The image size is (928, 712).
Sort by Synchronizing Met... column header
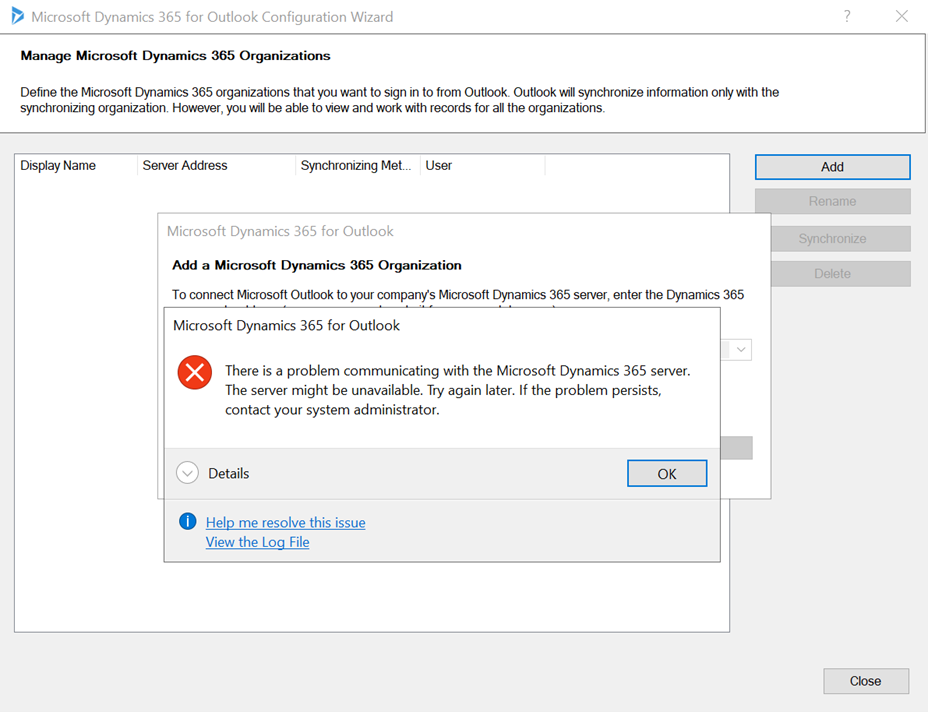point(357,166)
